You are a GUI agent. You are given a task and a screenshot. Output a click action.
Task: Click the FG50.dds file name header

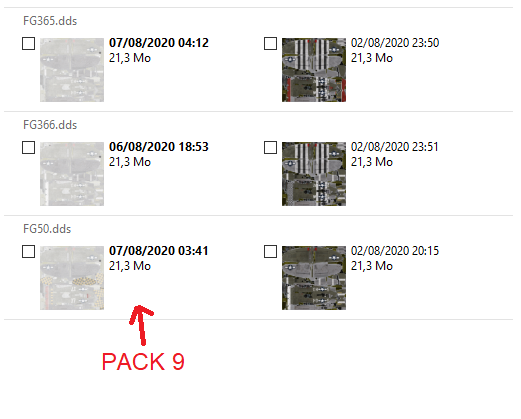tap(47, 229)
